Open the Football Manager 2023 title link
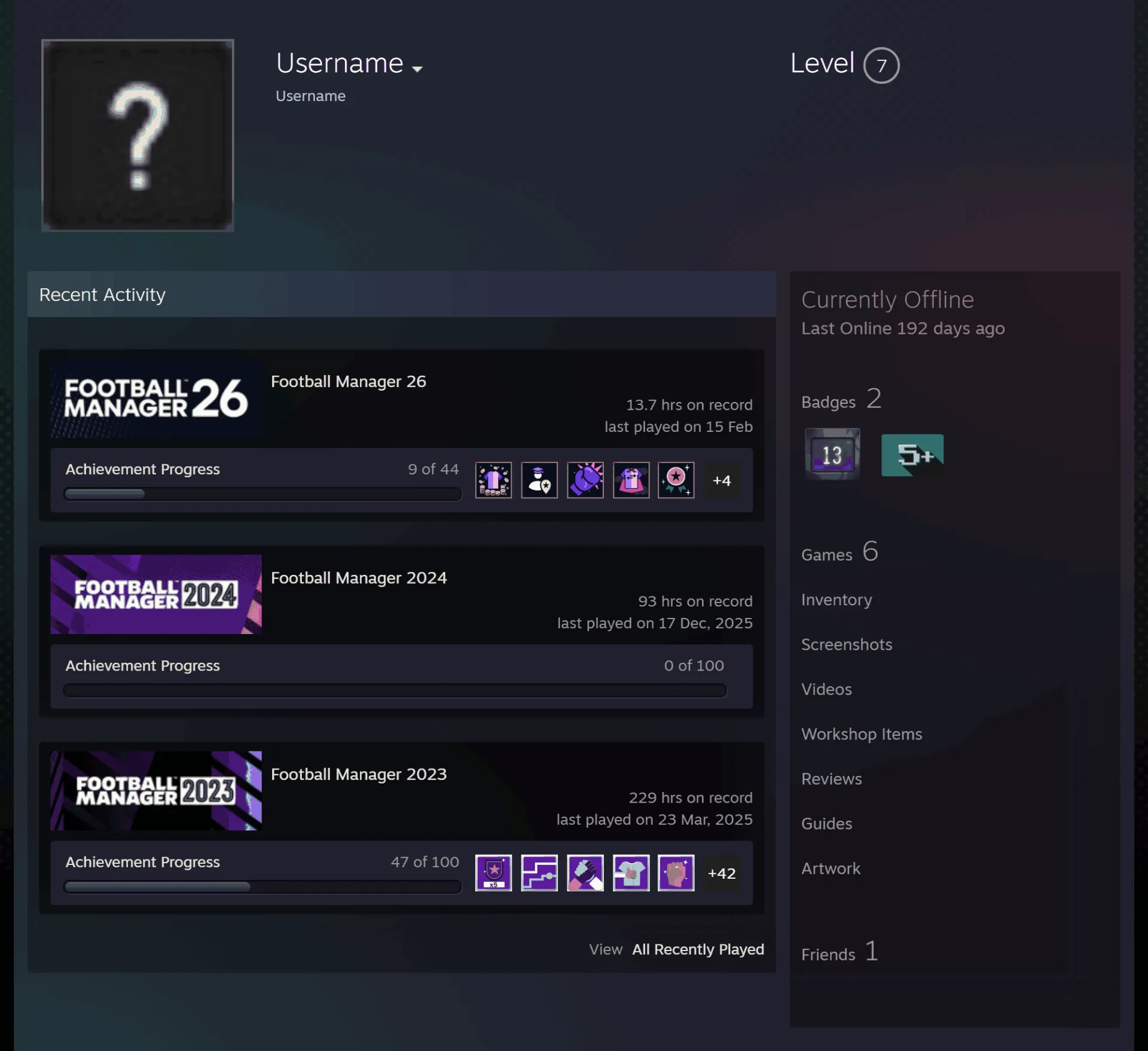This screenshot has height=1051, width=1148. click(359, 773)
